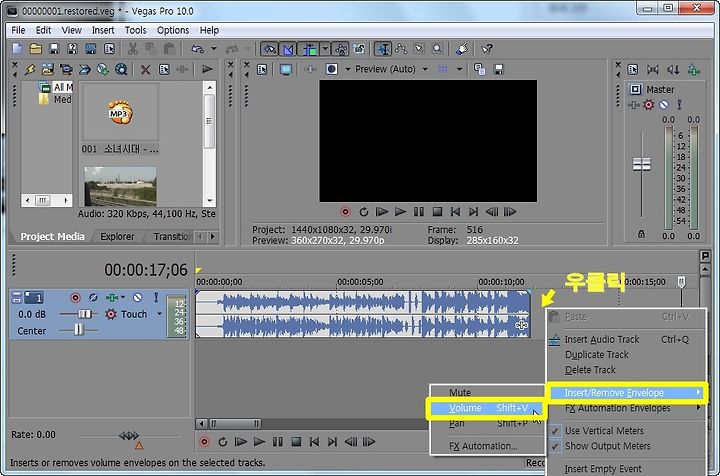This screenshot has height=476, width=720.
Task: Open the Tools menu
Action: pos(135,30)
